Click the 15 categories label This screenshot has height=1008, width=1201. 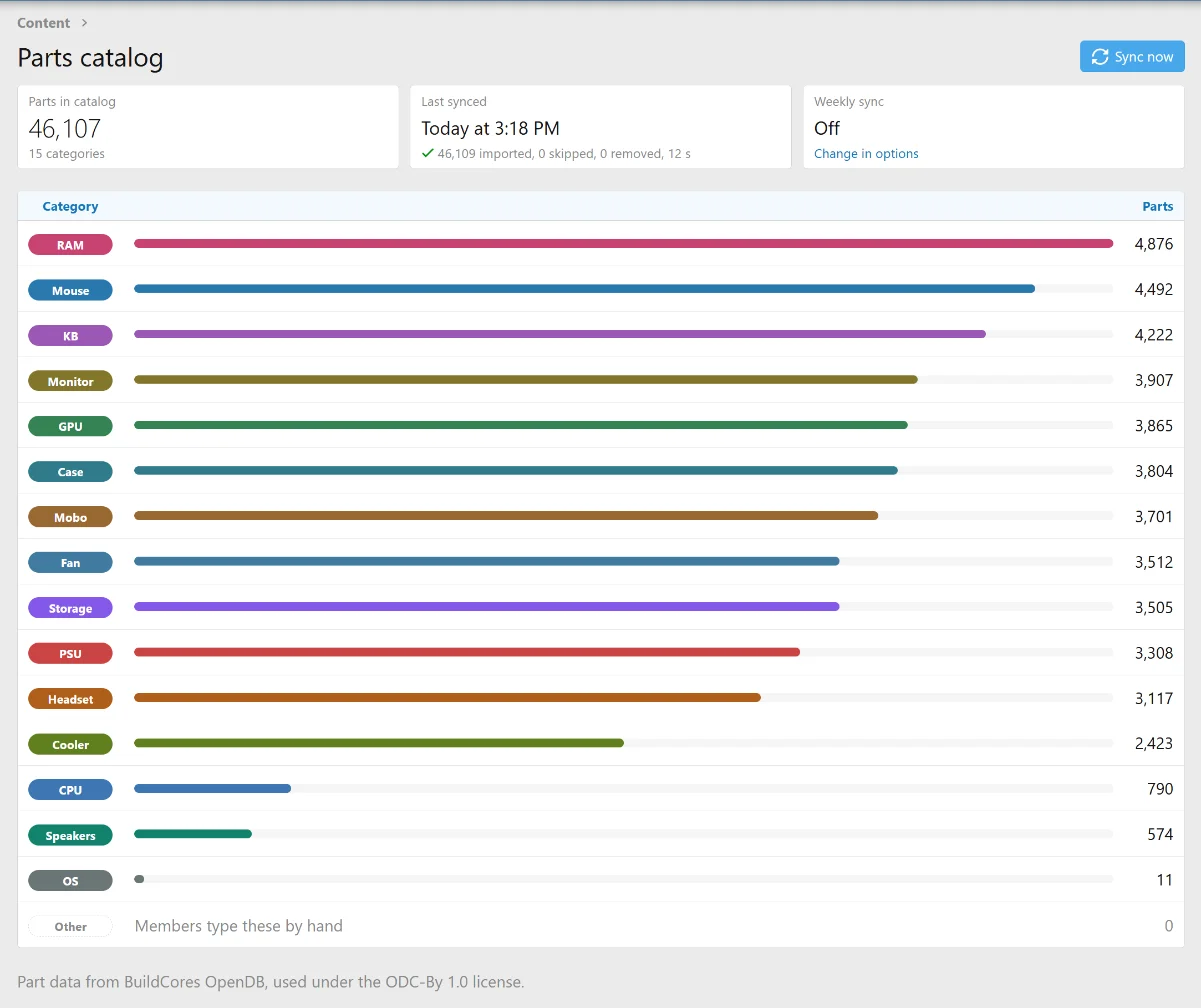(x=67, y=154)
